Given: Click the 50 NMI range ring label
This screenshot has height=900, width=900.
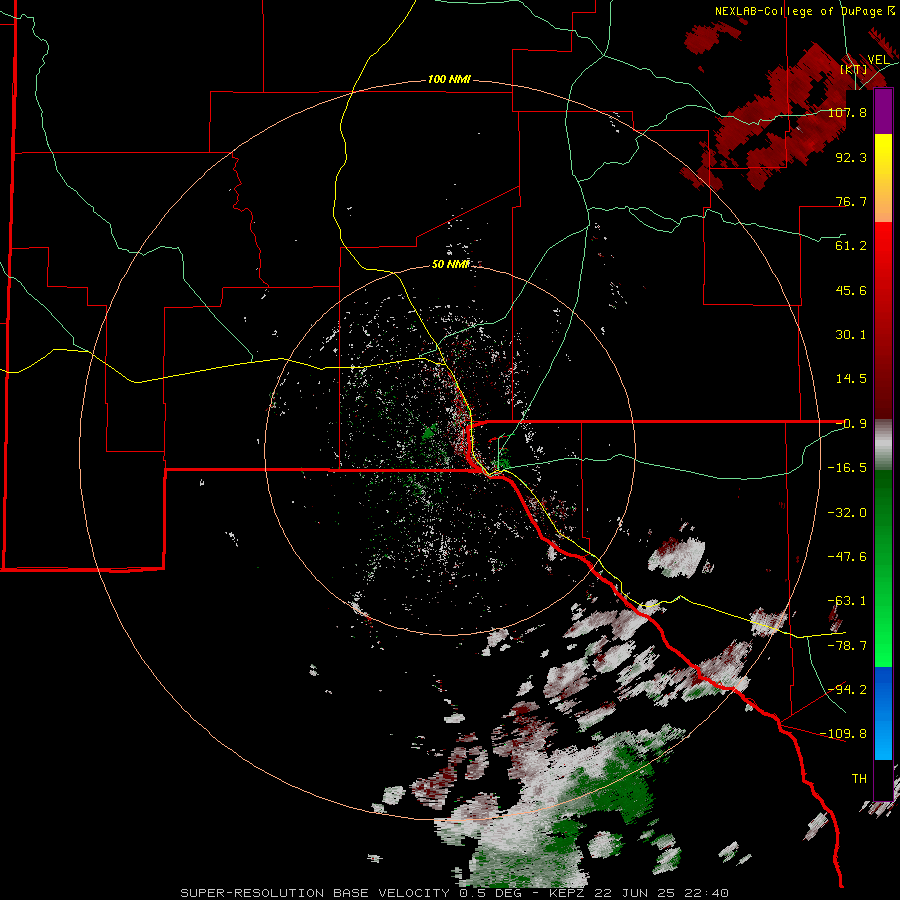Looking at the screenshot, I should 450,264.
